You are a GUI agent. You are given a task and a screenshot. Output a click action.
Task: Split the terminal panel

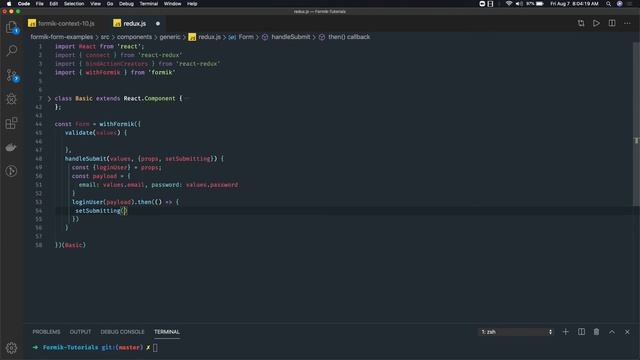pos(581,332)
